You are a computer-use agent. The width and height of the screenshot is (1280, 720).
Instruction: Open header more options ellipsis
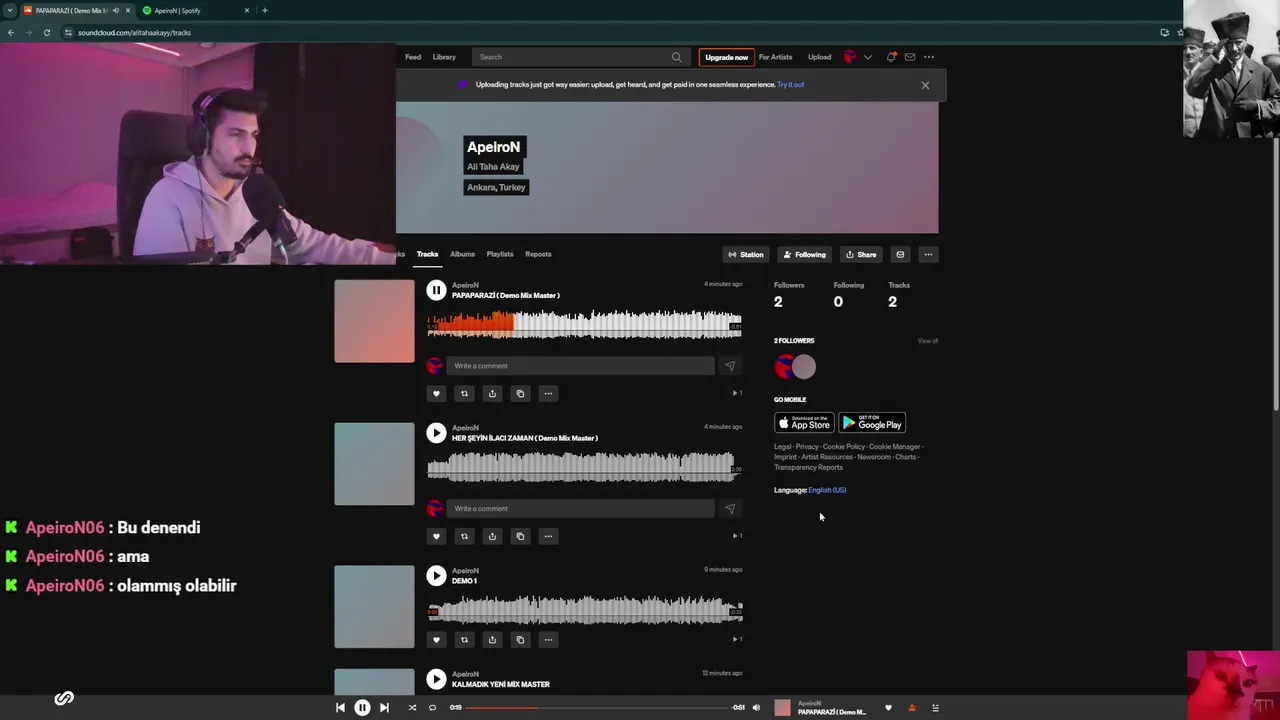[928, 57]
